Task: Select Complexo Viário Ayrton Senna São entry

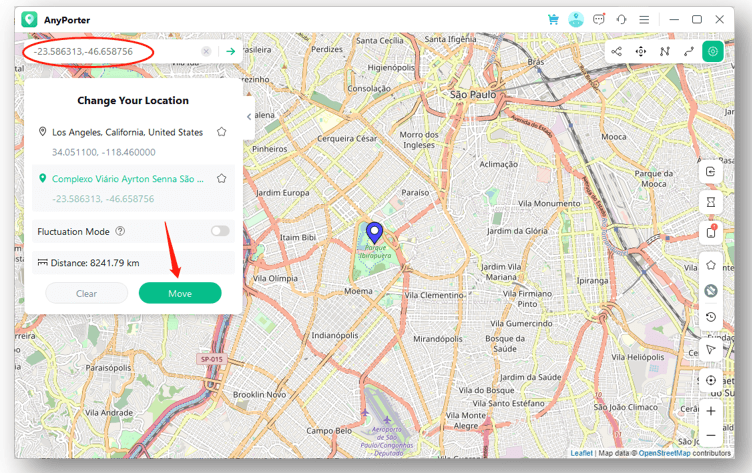Action: [128, 179]
